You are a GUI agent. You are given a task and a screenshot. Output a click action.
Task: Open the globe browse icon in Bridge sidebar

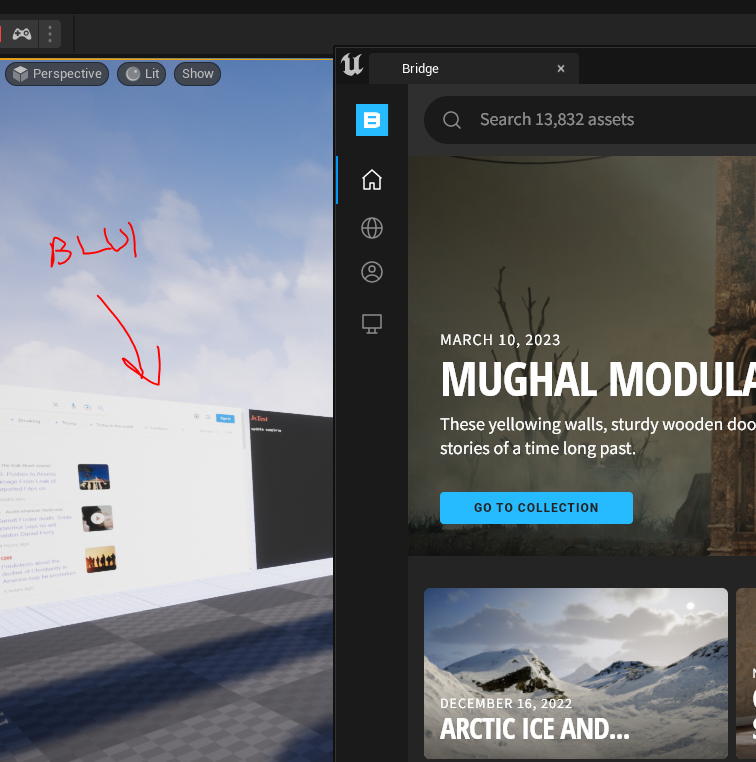pos(372,228)
